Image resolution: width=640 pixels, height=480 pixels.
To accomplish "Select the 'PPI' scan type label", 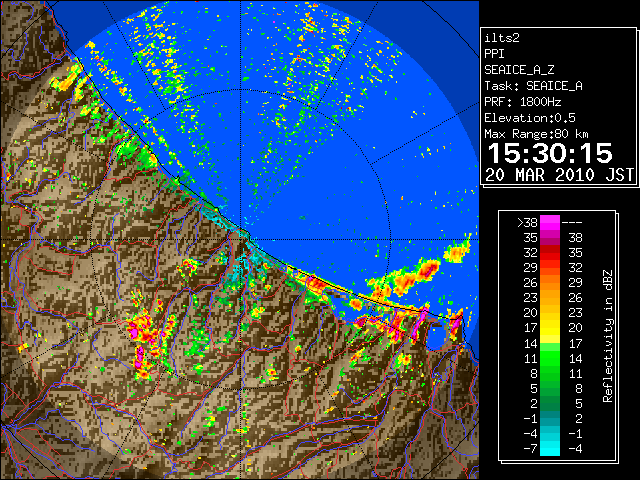I will coord(494,54).
